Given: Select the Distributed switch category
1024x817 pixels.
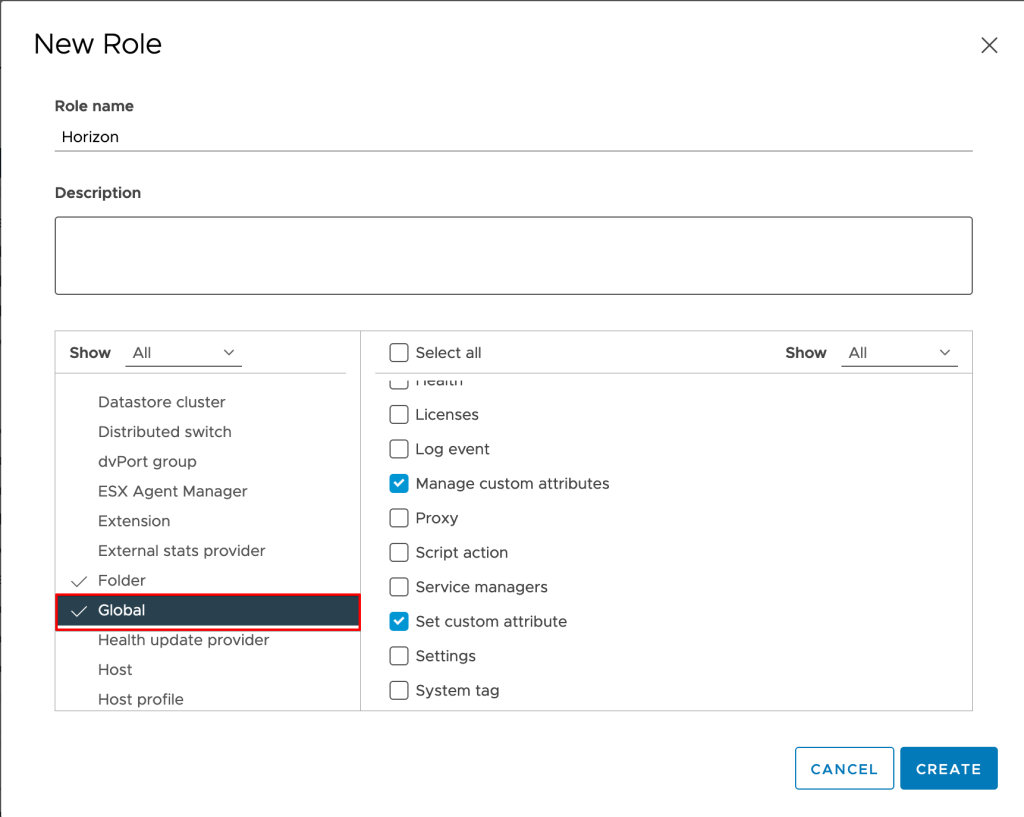Looking at the screenshot, I should coord(164,432).
